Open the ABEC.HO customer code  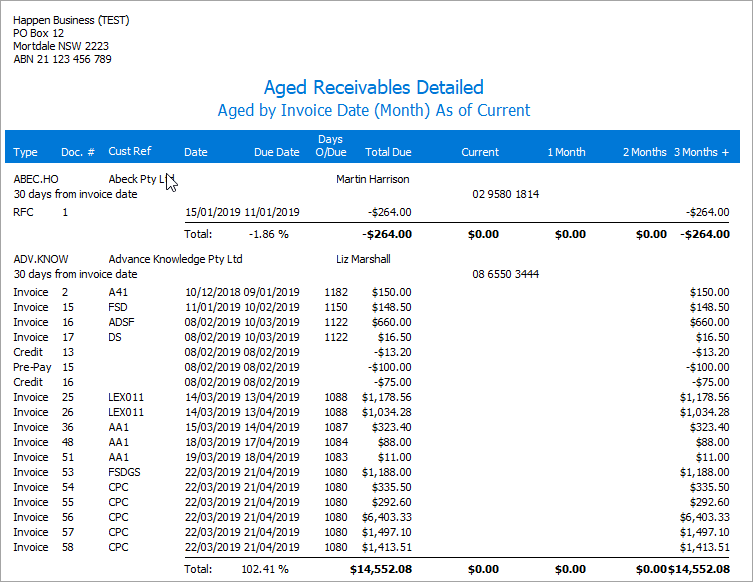pyautogui.click(x=36, y=180)
